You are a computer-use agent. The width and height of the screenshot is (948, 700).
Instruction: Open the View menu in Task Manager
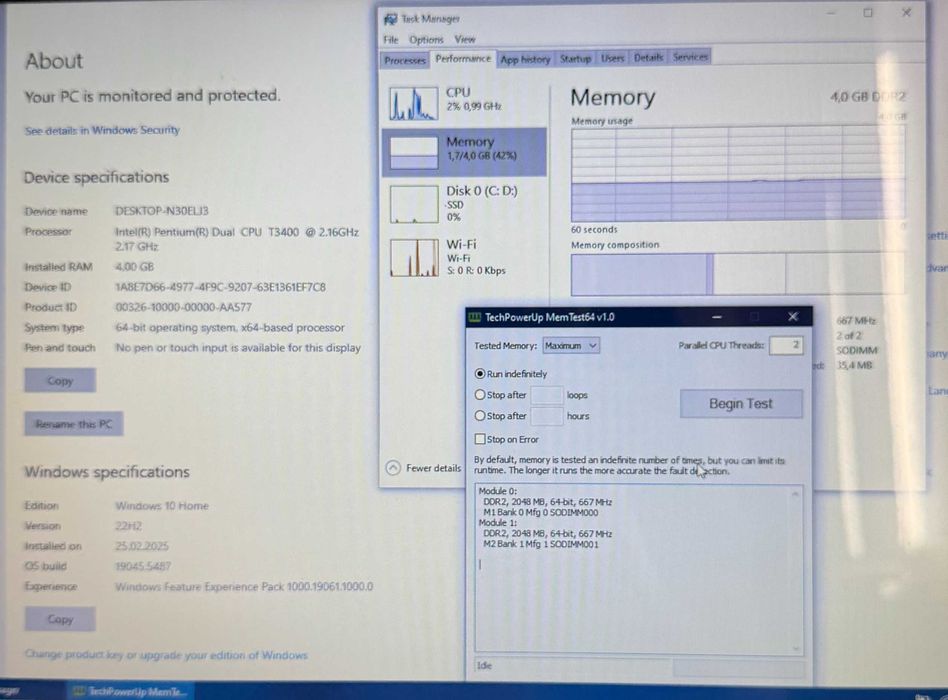pyautogui.click(x=465, y=39)
